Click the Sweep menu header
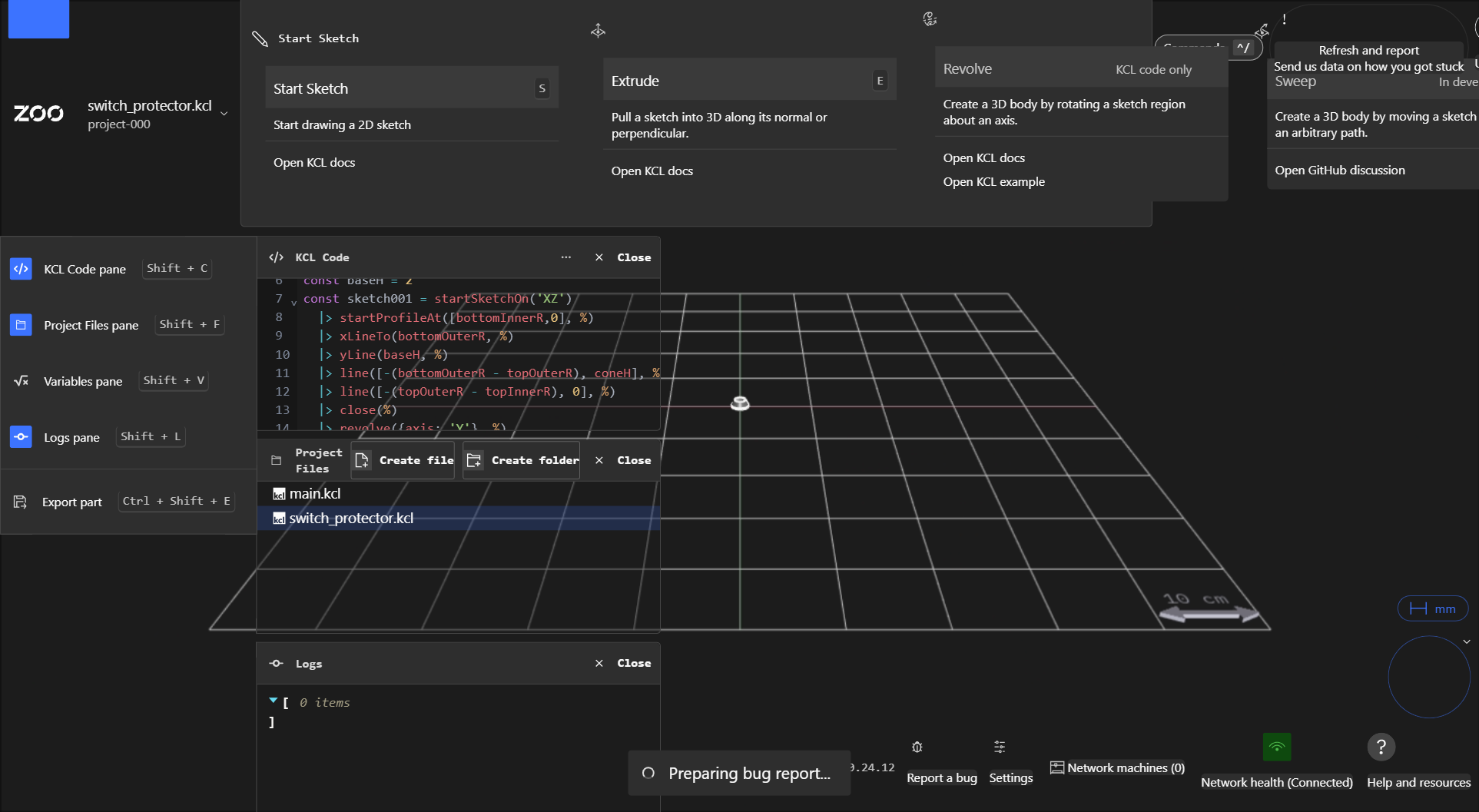Viewport: 1479px width, 812px height. 1374,81
